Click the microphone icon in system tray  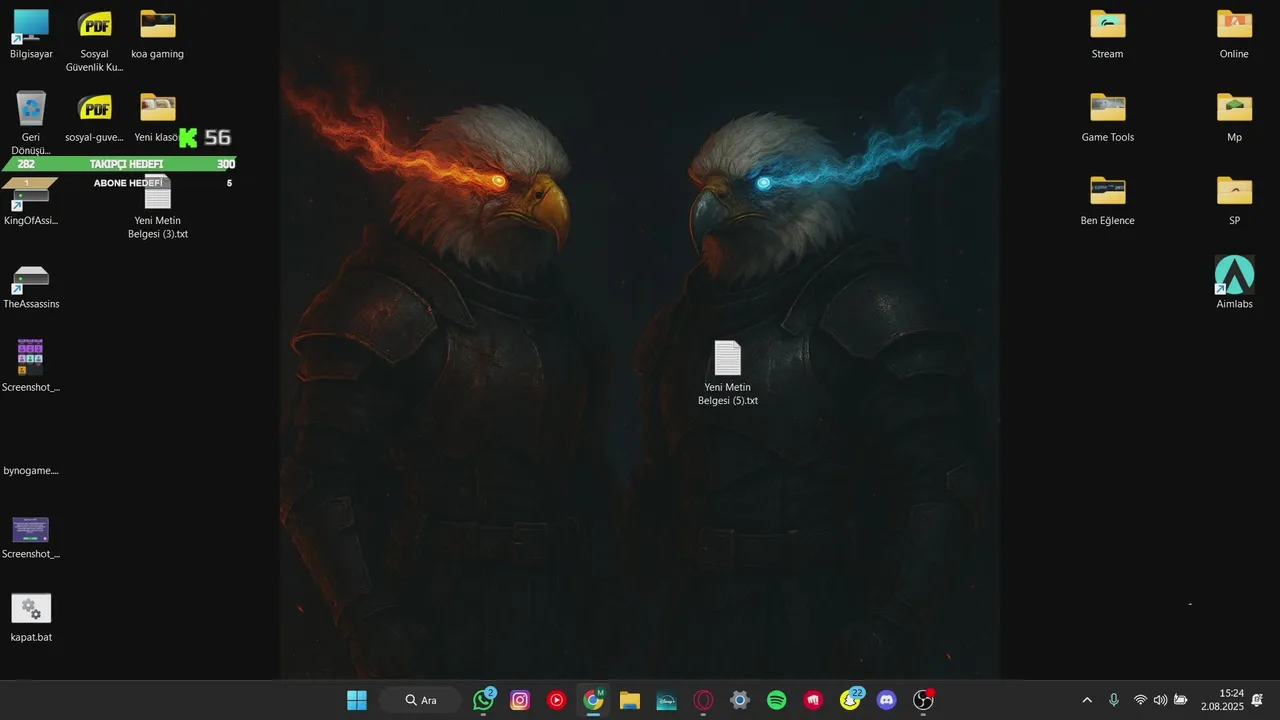point(1114,700)
